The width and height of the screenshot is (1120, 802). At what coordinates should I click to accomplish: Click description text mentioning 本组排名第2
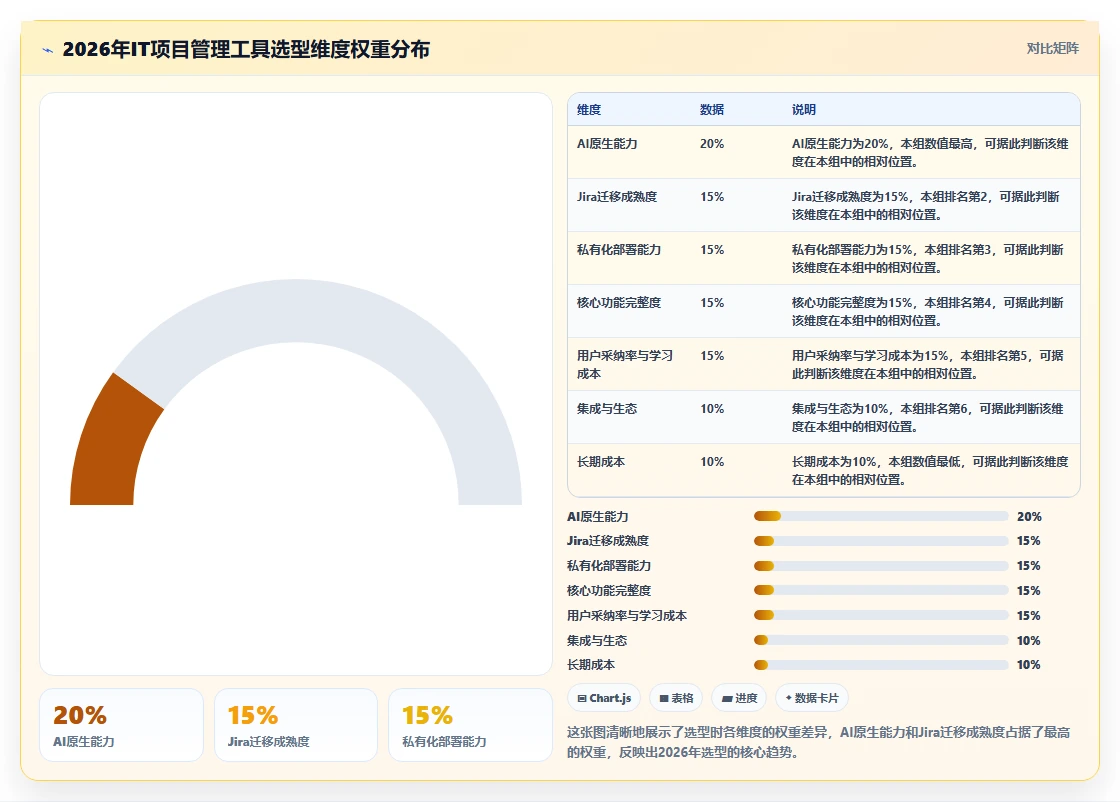pyautogui.click(x=926, y=205)
